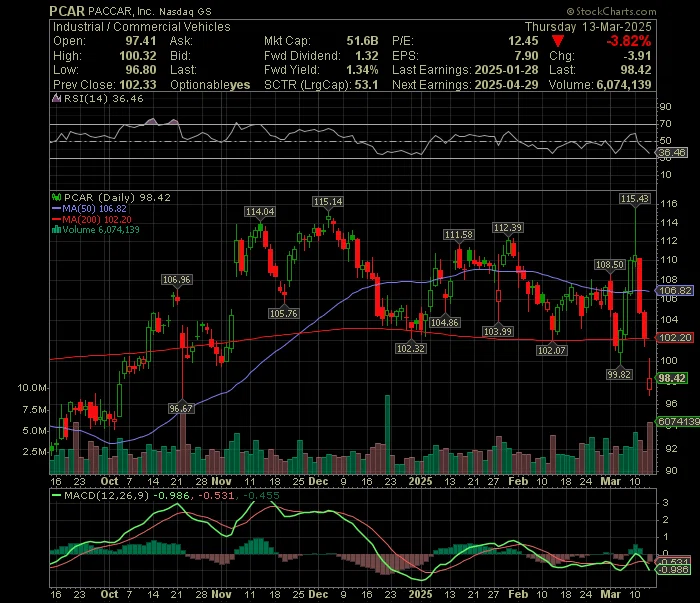This screenshot has width=700, height=603.
Task: Click the 114.04 peak price label
Action: pyautogui.click(x=259, y=212)
